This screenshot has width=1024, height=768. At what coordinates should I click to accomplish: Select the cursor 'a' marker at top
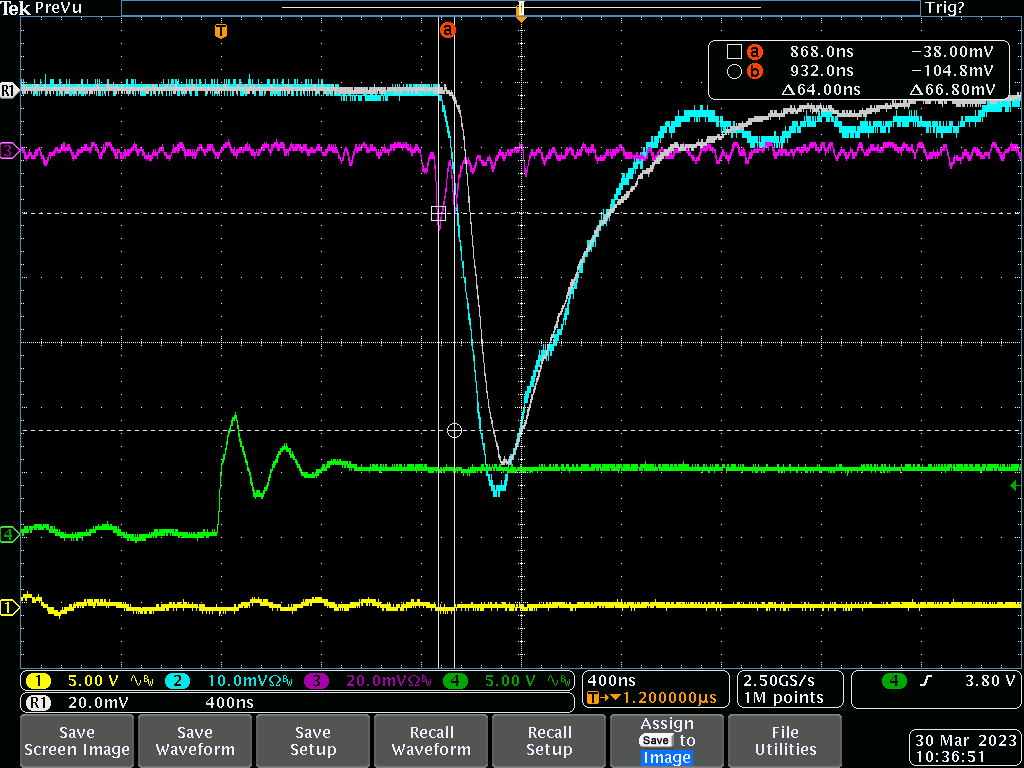[x=447, y=31]
